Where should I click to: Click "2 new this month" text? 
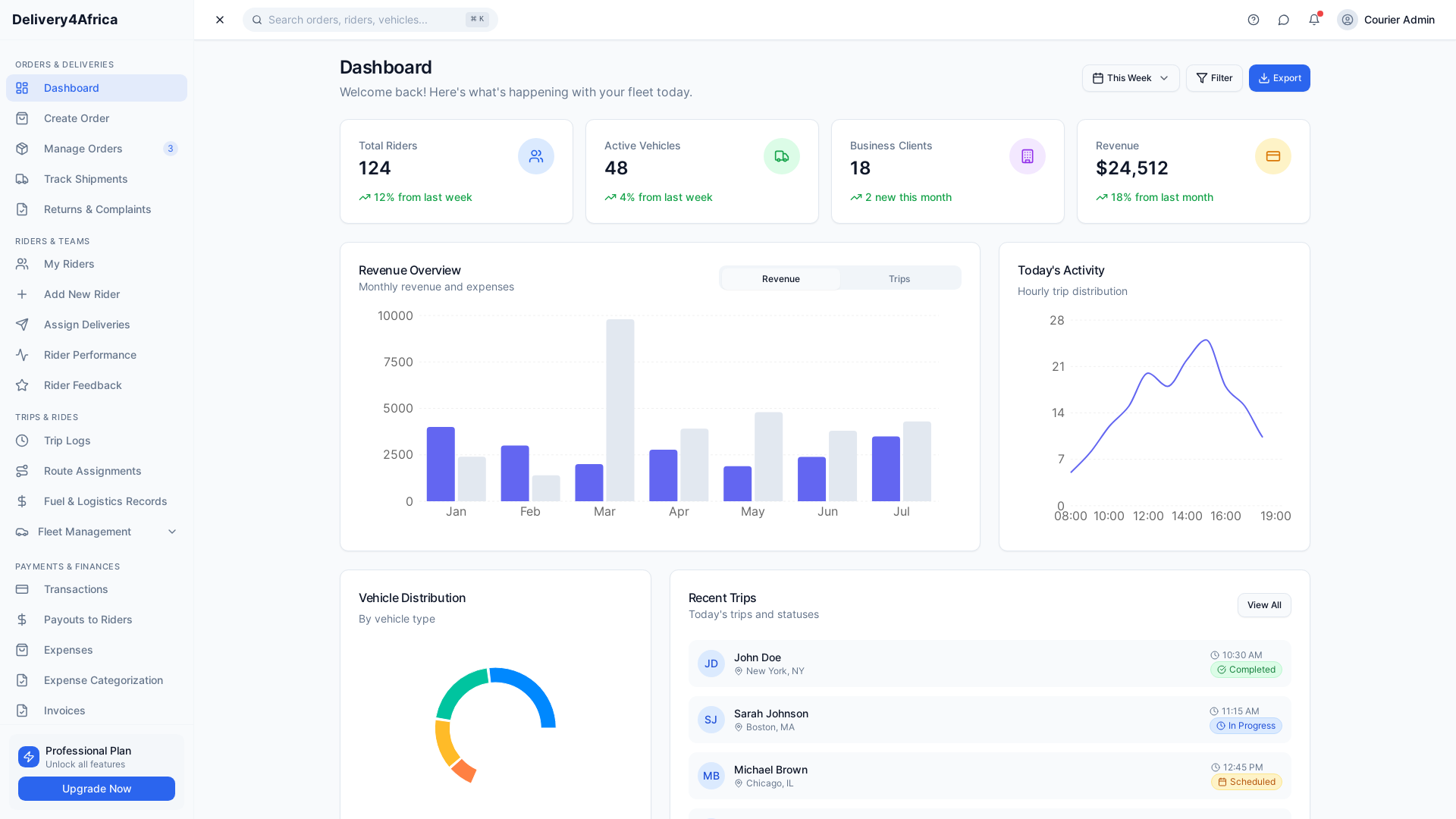pyautogui.click(x=908, y=197)
